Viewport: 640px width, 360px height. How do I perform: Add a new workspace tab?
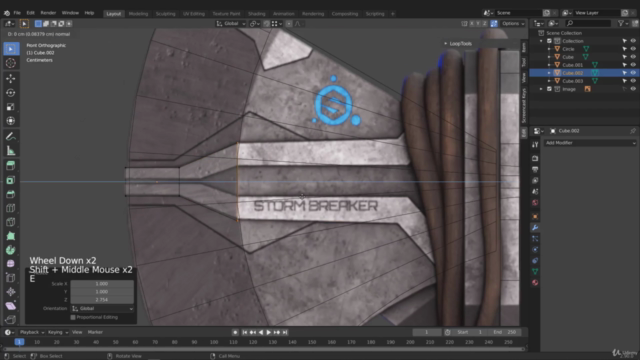[393, 14]
